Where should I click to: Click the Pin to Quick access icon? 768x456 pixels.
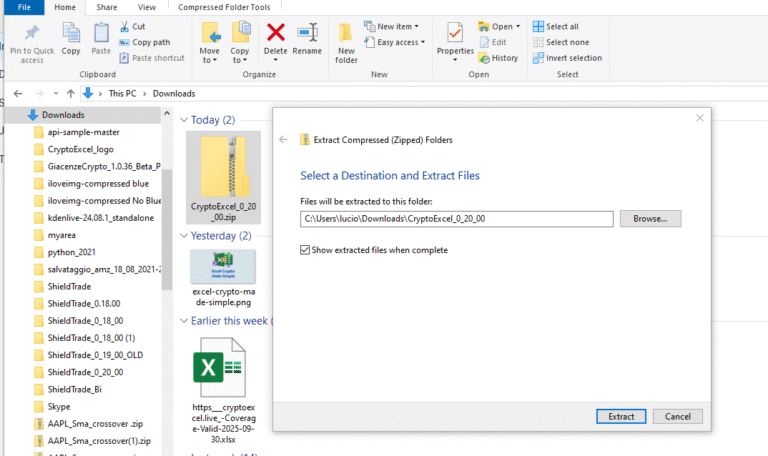click(32, 33)
